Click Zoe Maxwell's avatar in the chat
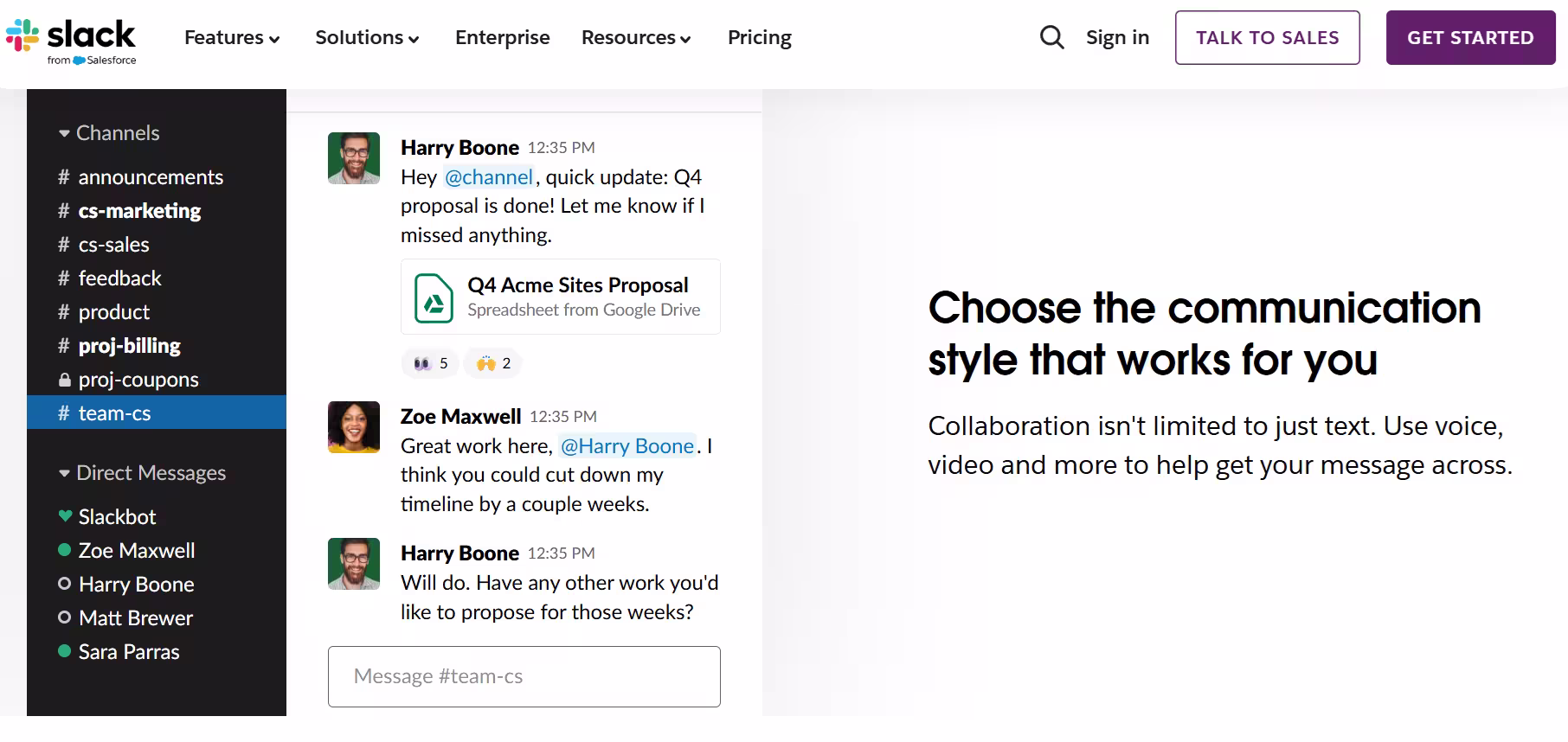 point(354,427)
